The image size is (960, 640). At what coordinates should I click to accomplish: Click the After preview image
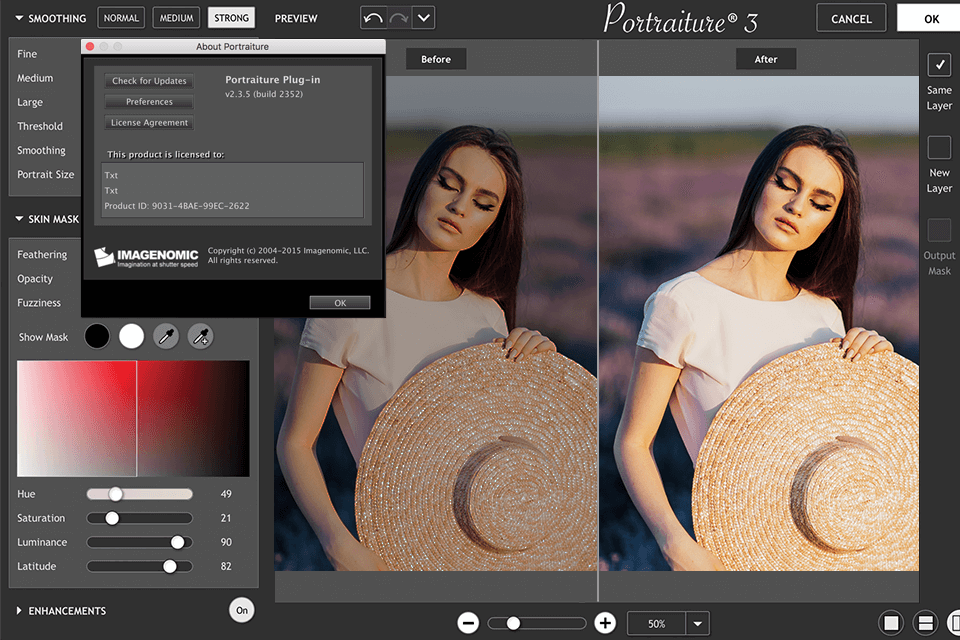pyautogui.click(x=759, y=323)
